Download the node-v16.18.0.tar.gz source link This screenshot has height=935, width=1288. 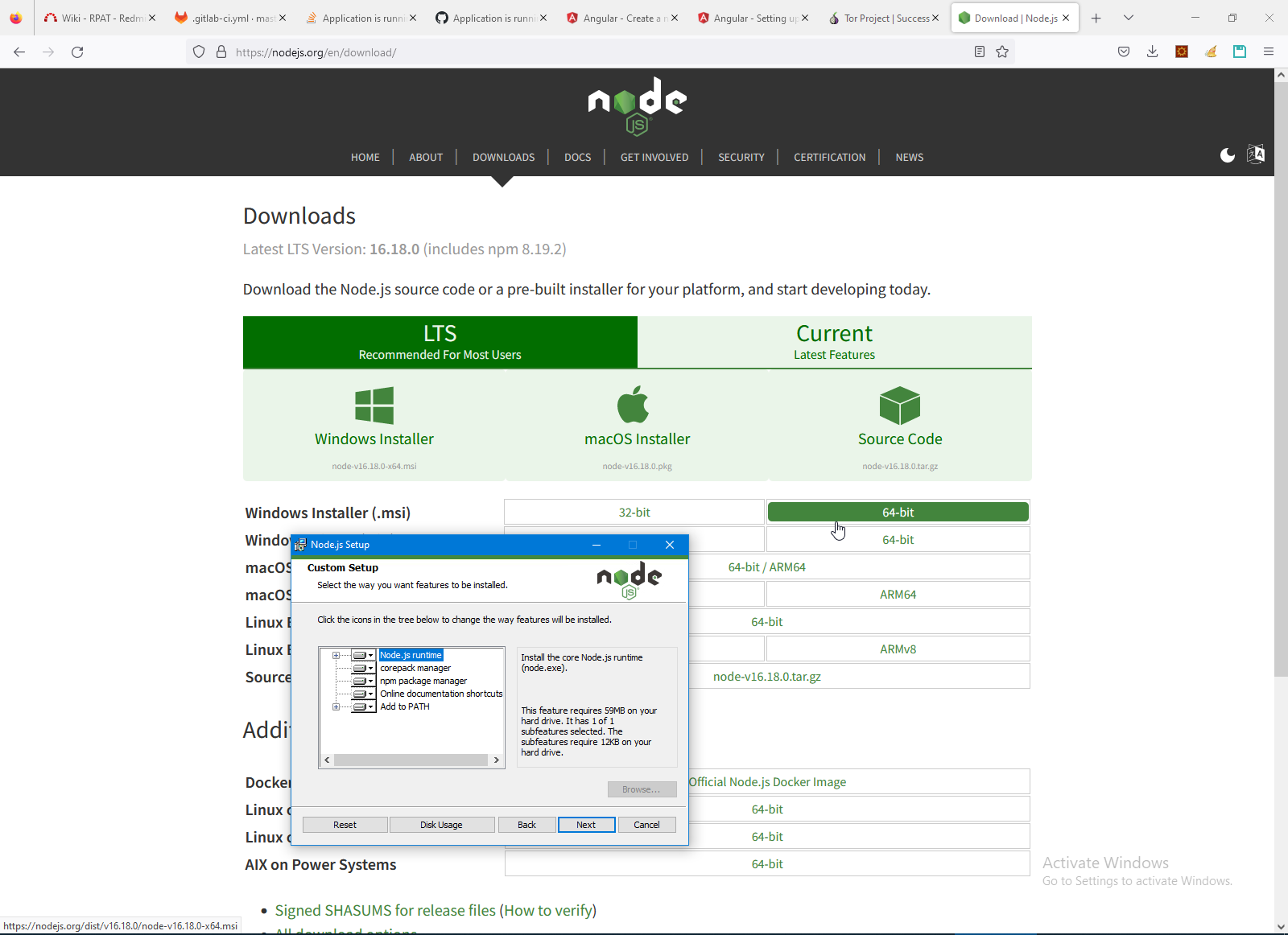coord(767,677)
